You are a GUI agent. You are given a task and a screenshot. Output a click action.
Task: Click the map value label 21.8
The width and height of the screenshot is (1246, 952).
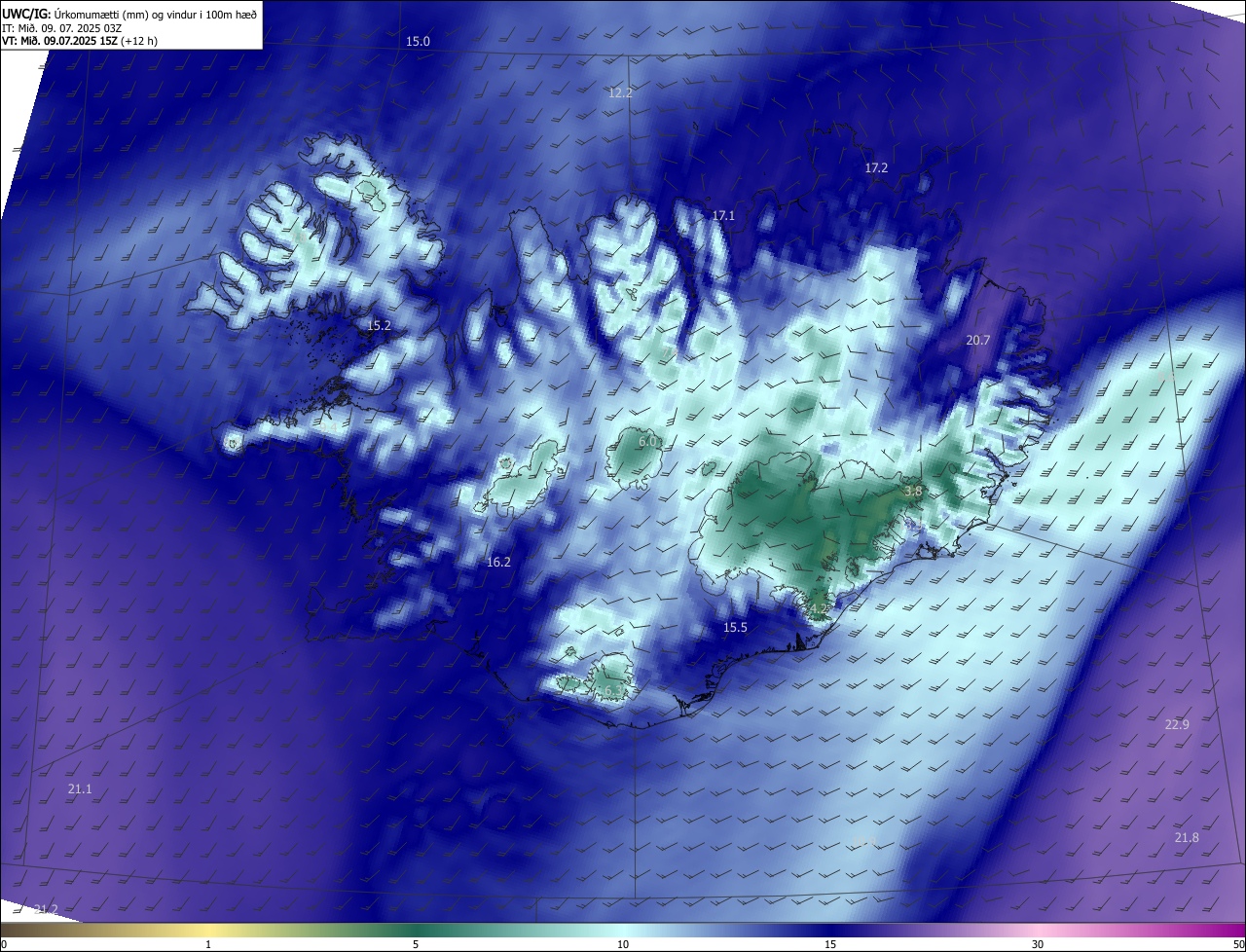click(x=1187, y=838)
